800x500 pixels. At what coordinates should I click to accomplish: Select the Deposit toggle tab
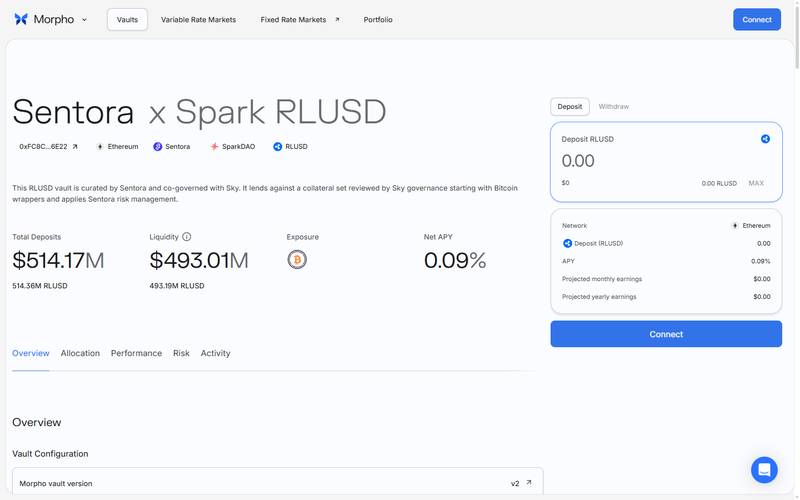point(570,107)
